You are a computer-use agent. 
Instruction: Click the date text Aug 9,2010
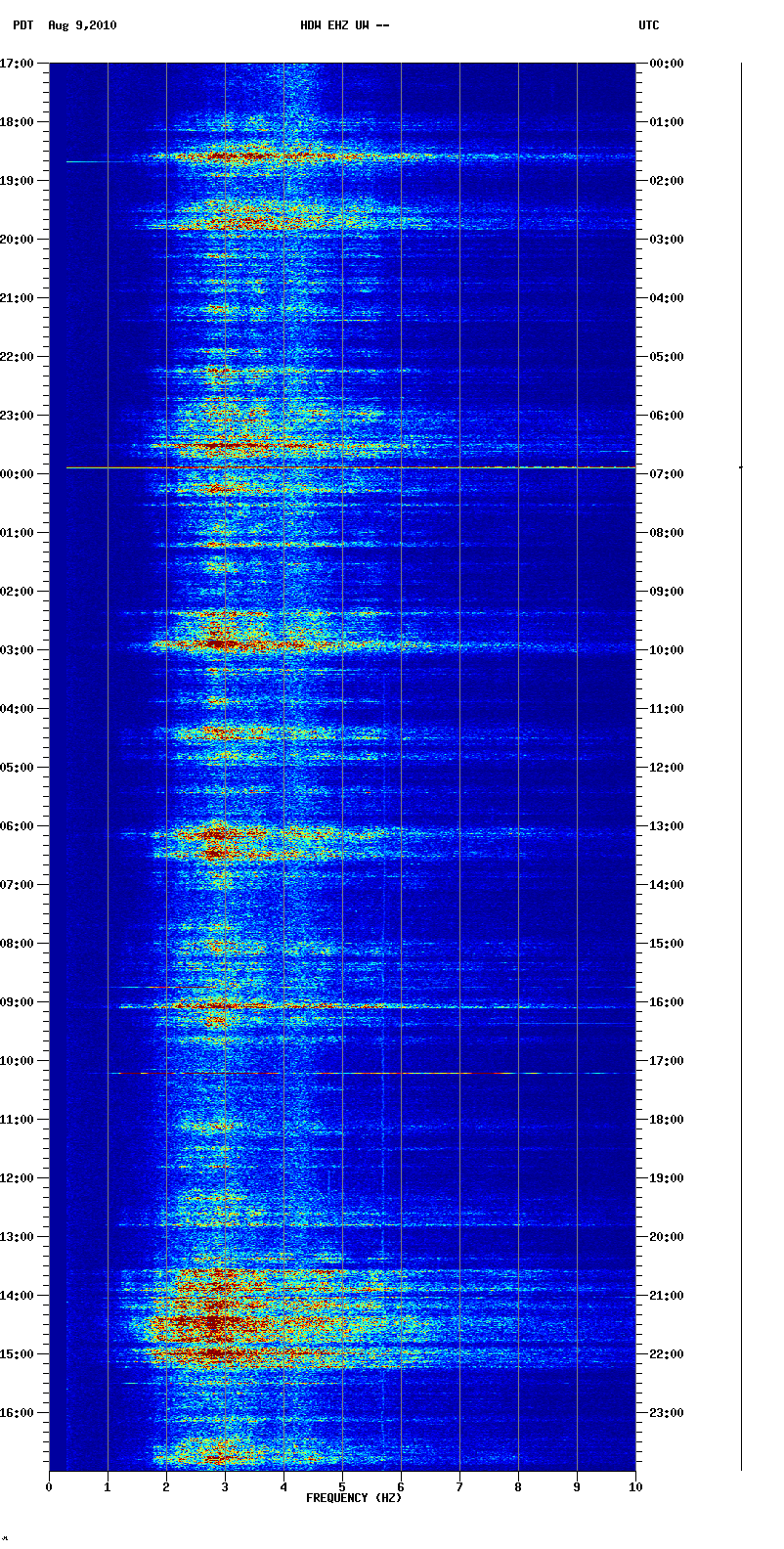(82, 25)
